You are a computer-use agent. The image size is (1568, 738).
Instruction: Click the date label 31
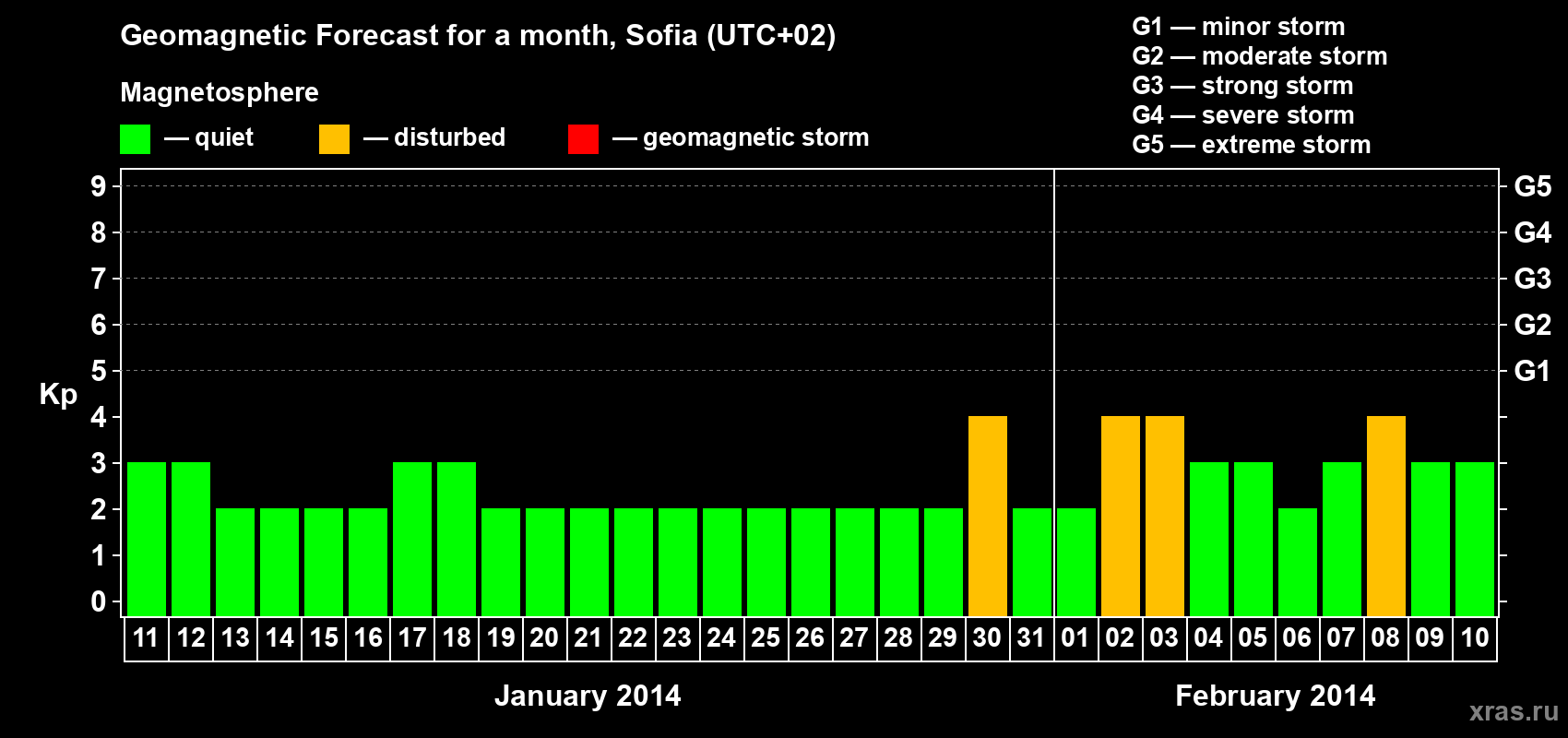coord(1031,637)
